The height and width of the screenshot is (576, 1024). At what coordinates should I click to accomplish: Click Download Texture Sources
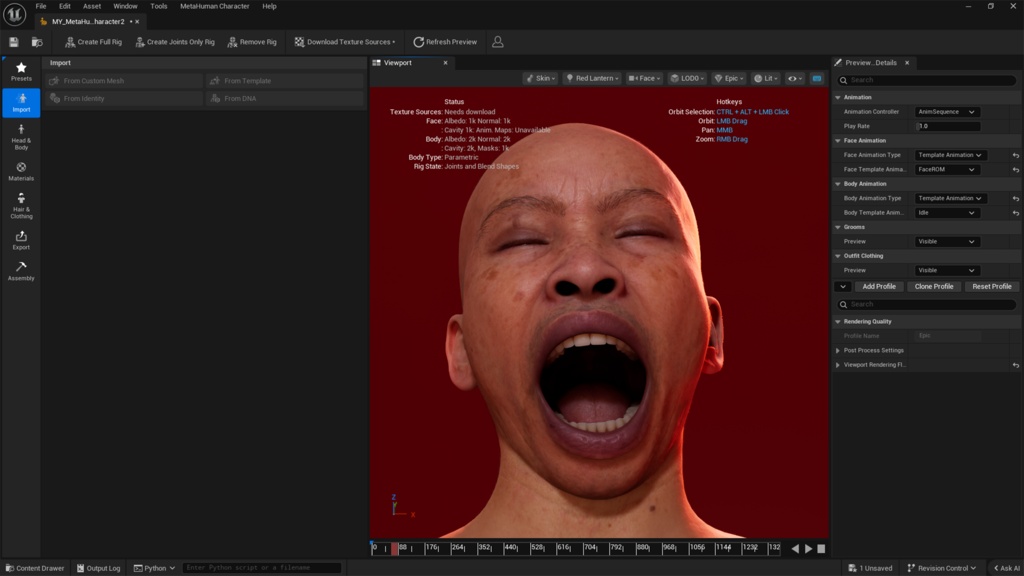pyautogui.click(x=345, y=42)
